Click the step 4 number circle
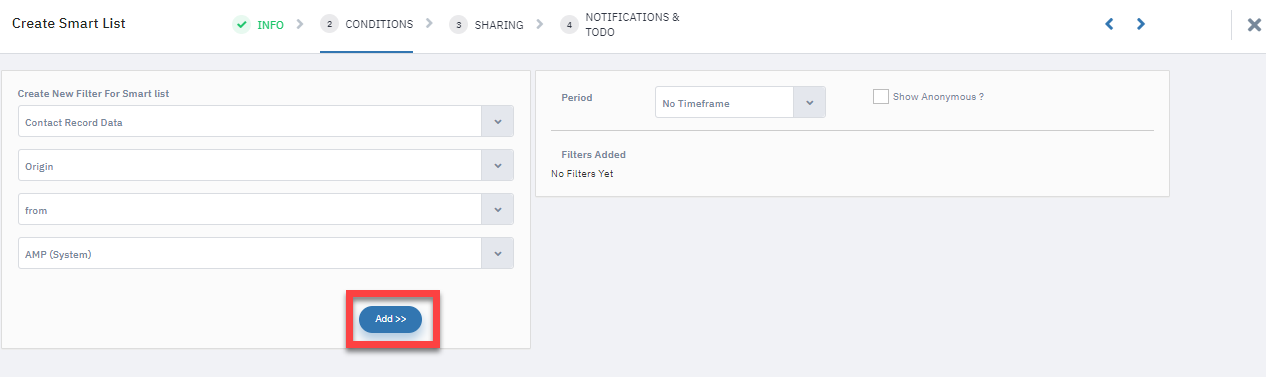 click(x=569, y=25)
